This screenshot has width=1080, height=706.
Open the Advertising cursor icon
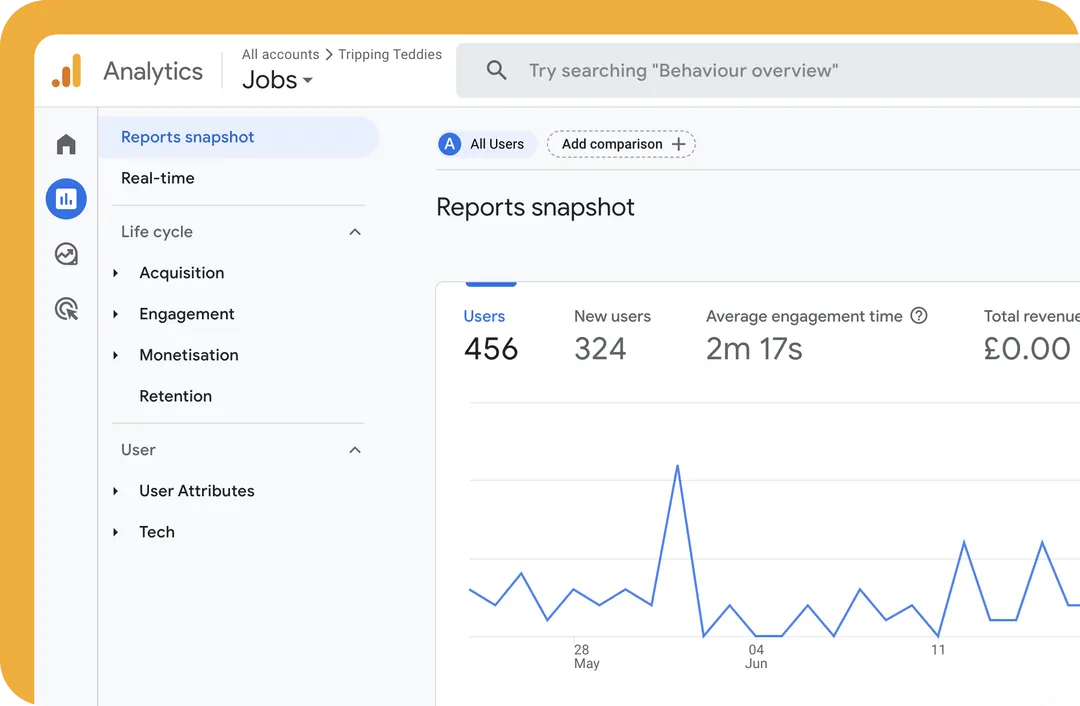pyautogui.click(x=66, y=309)
